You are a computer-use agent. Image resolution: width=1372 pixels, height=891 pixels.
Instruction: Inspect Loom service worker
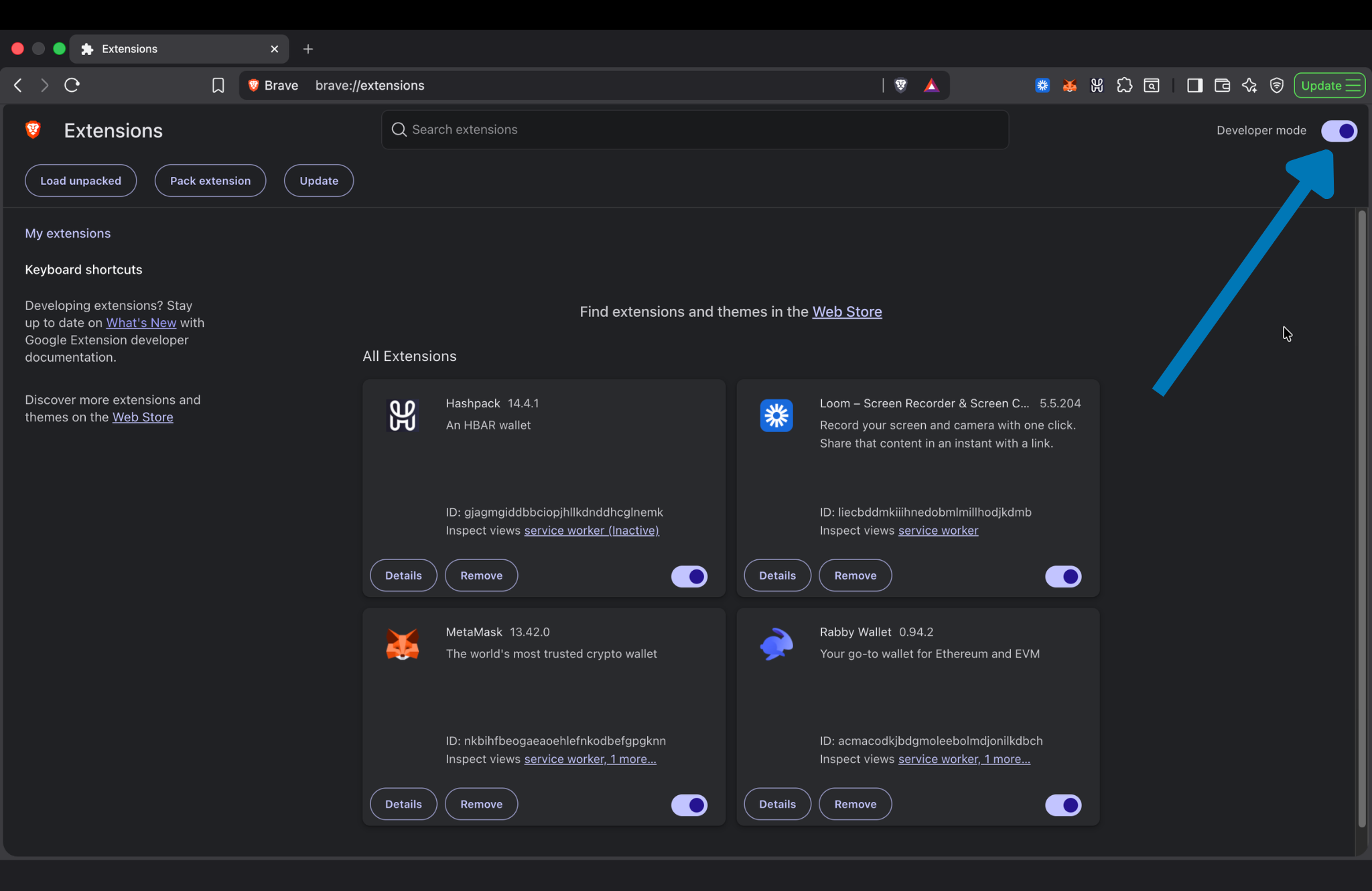(938, 531)
